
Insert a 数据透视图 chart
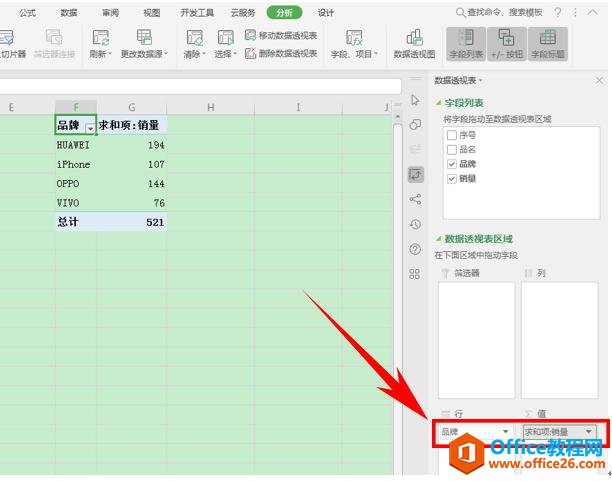(415, 44)
